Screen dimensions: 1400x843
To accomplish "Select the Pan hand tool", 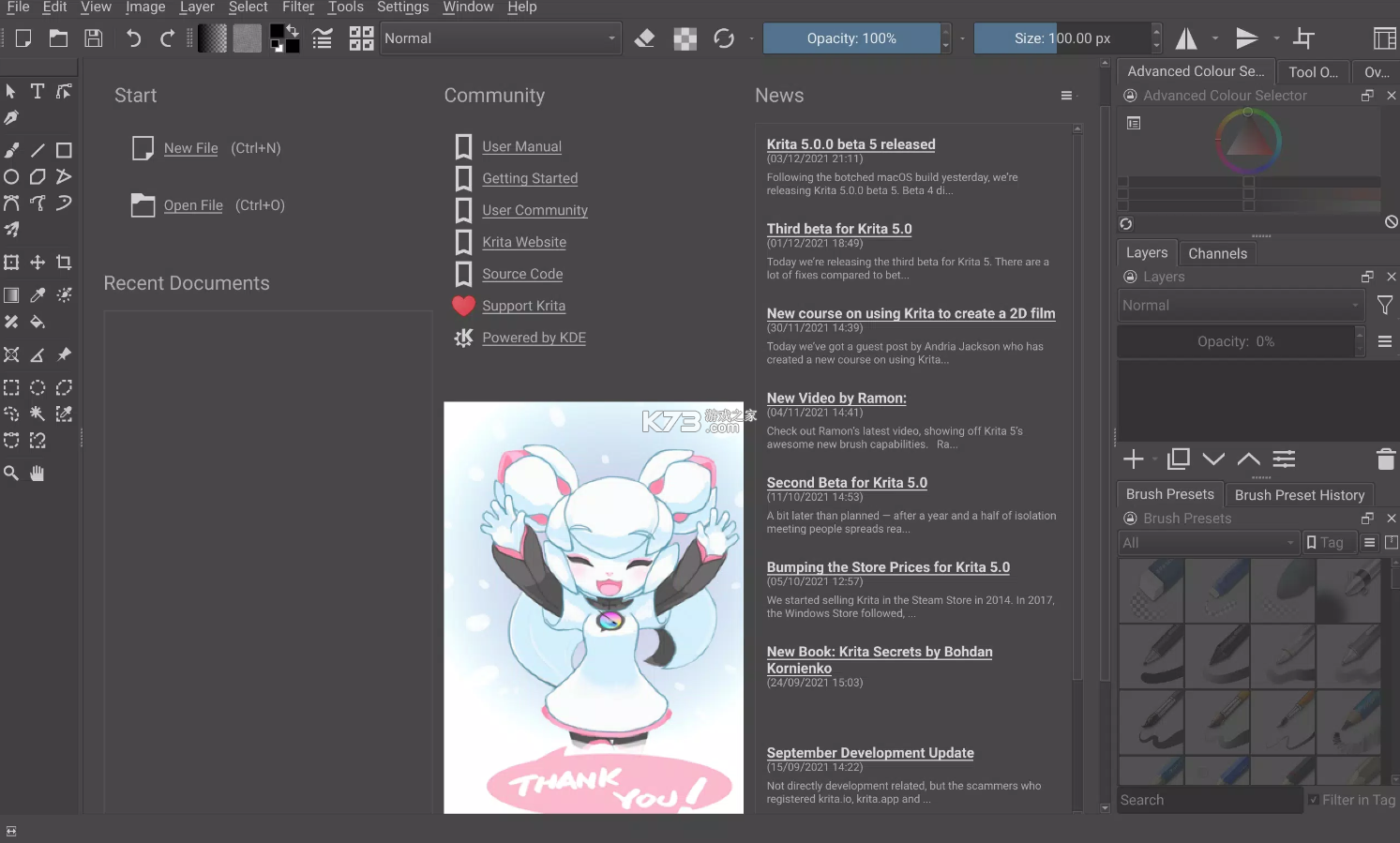I will (38, 474).
